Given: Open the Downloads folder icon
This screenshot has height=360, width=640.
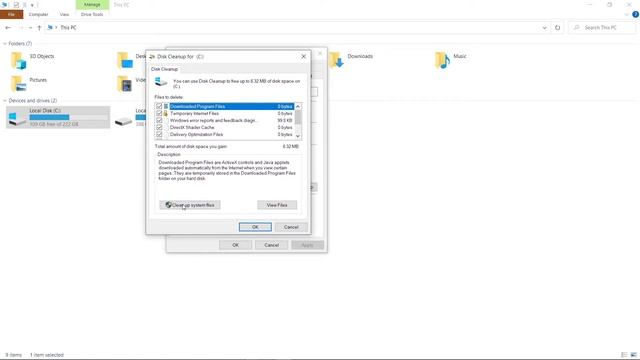Looking at the screenshot, I should click(336, 60).
